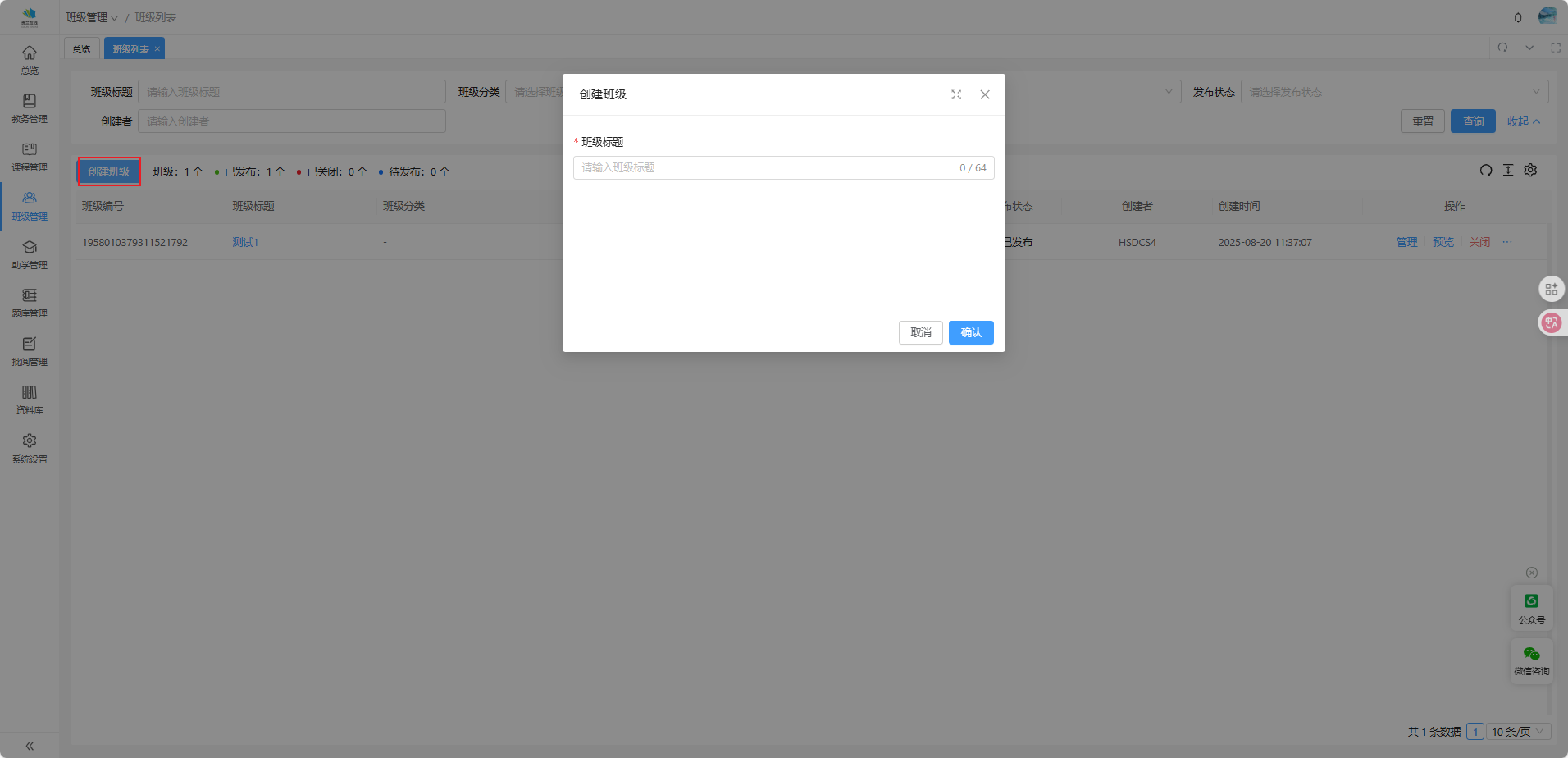This screenshot has height=758, width=1568.
Task: Collapse the left sidebar with double-arrow
Action: click(30, 746)
